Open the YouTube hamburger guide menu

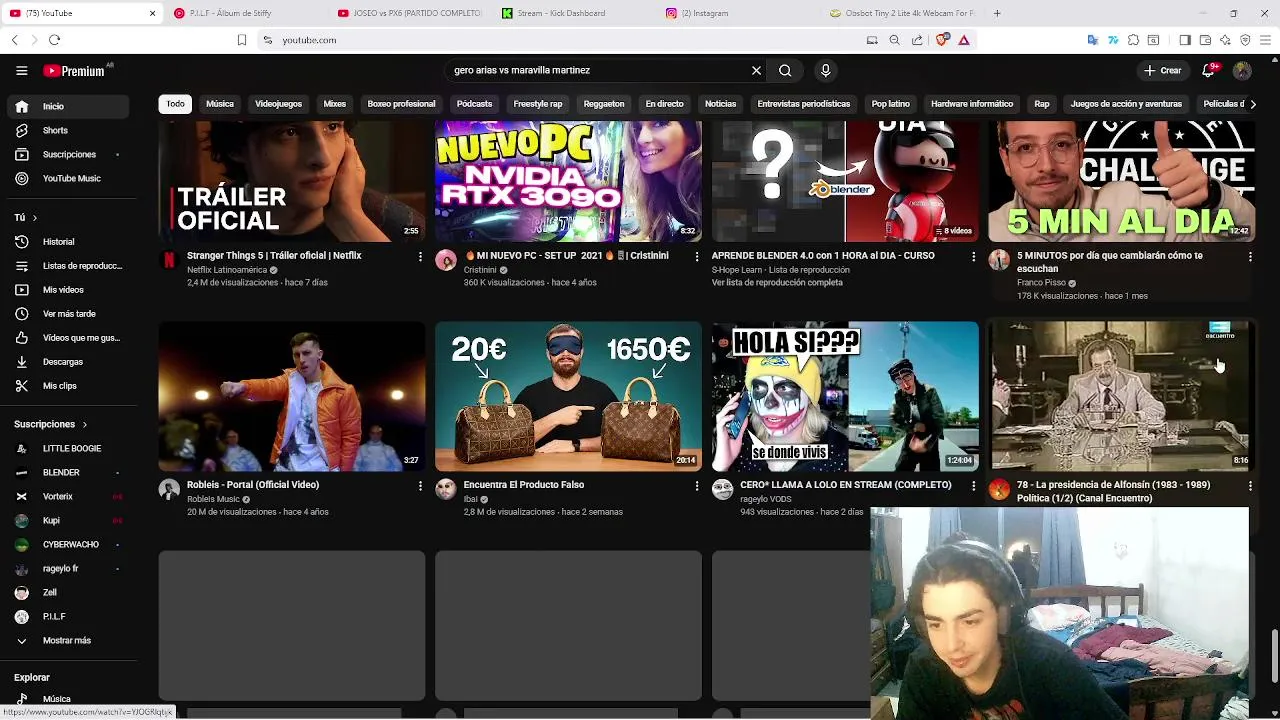point(22,71)
